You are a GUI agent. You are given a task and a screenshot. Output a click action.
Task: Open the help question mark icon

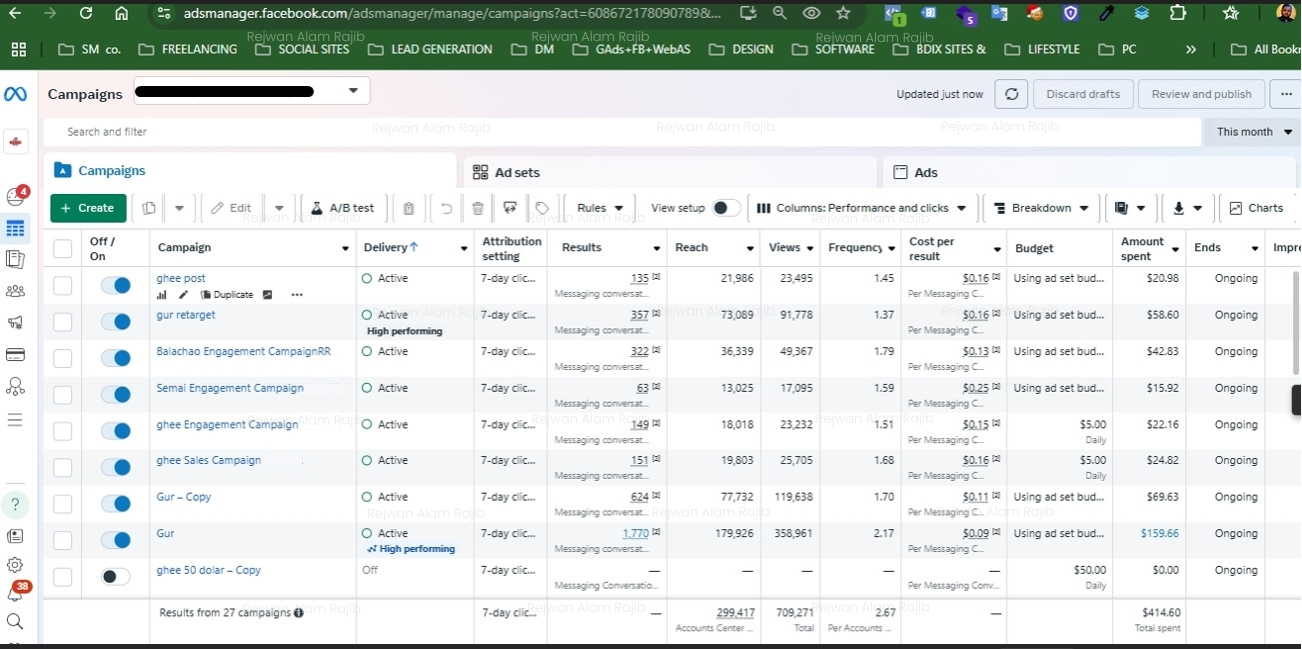[15, 503]
